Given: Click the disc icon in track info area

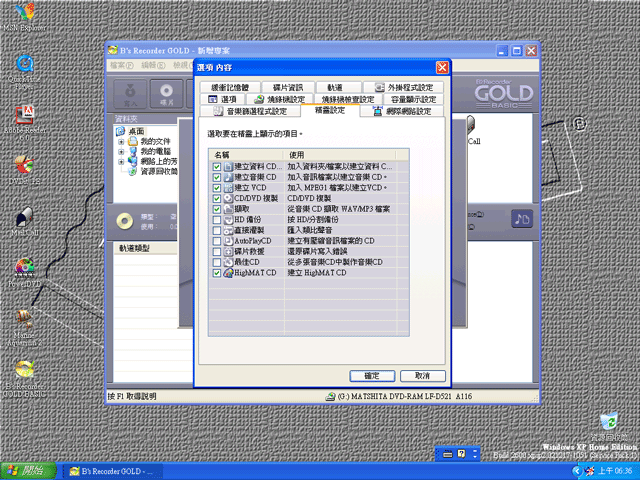Looking at the screenshot, I should [x=124, y=221].
